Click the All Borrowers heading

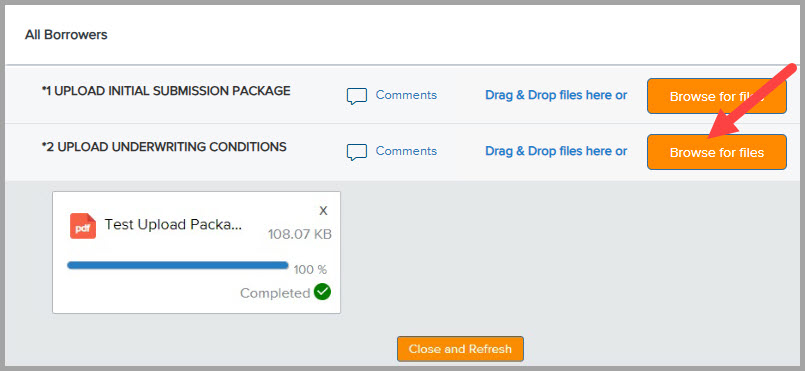click(66, 35)
